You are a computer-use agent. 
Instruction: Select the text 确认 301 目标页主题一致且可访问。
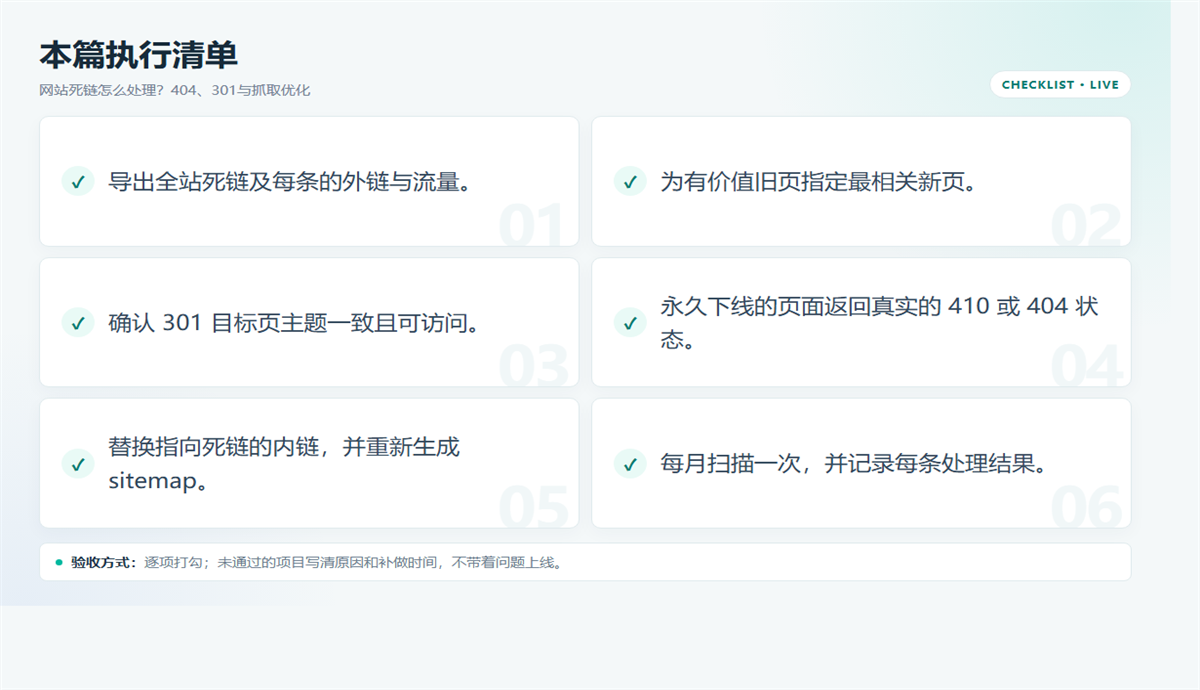click(294, 323)
